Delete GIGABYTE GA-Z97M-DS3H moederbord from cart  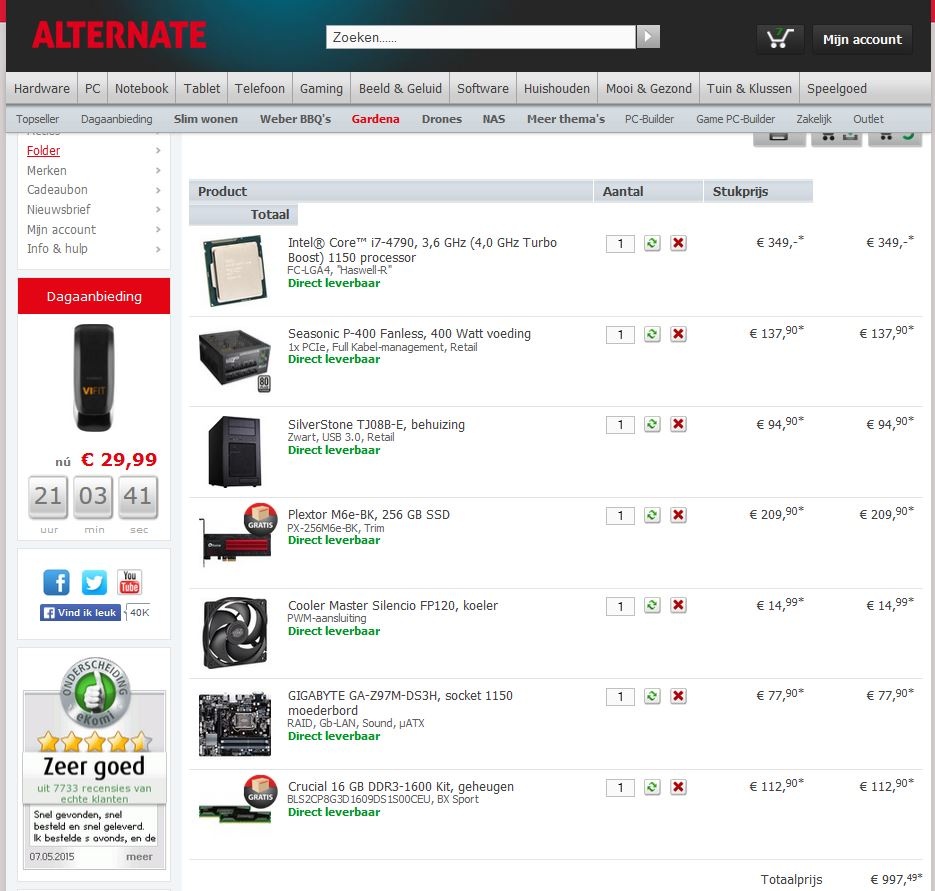coord(678,696)
